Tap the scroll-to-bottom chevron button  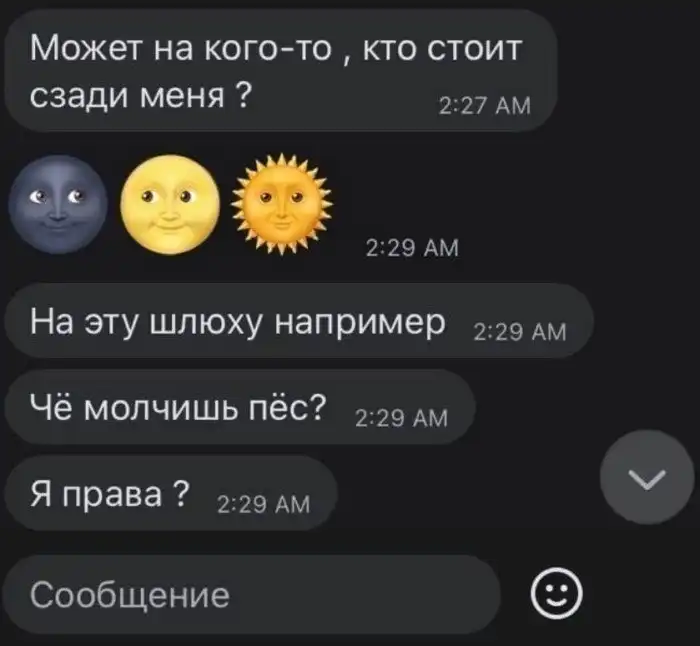pos(647,477)
